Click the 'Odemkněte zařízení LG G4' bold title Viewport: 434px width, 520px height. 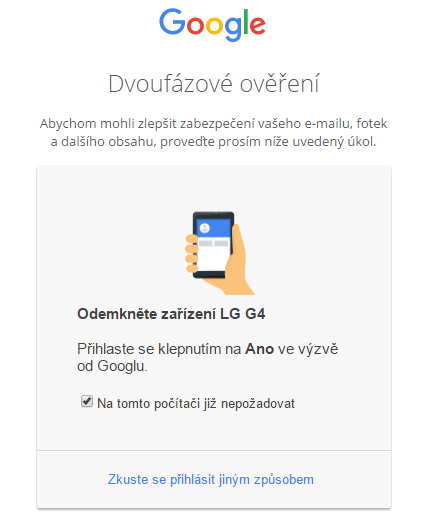pyautogui.click(x=171, y=314)
